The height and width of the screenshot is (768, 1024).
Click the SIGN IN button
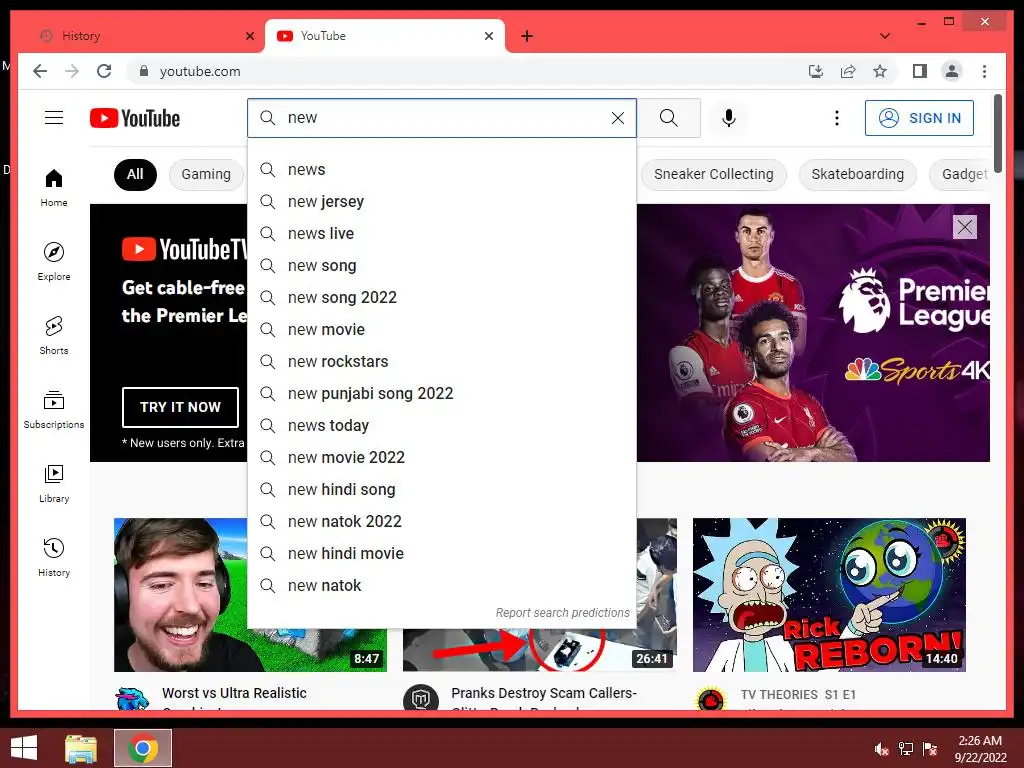919,118
